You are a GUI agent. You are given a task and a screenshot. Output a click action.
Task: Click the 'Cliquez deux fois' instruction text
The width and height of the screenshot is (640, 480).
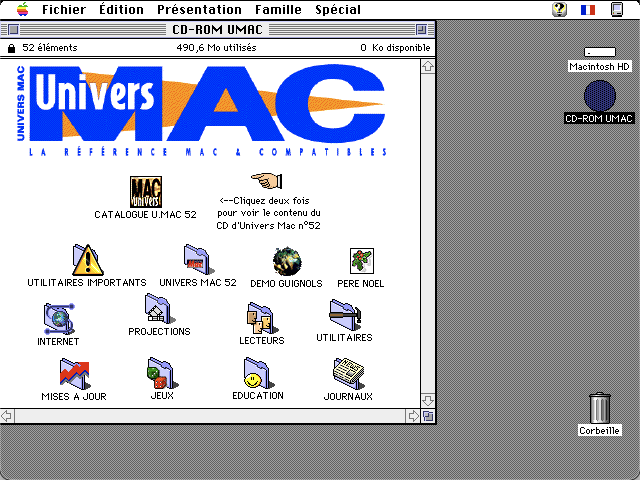pos(264,201)
